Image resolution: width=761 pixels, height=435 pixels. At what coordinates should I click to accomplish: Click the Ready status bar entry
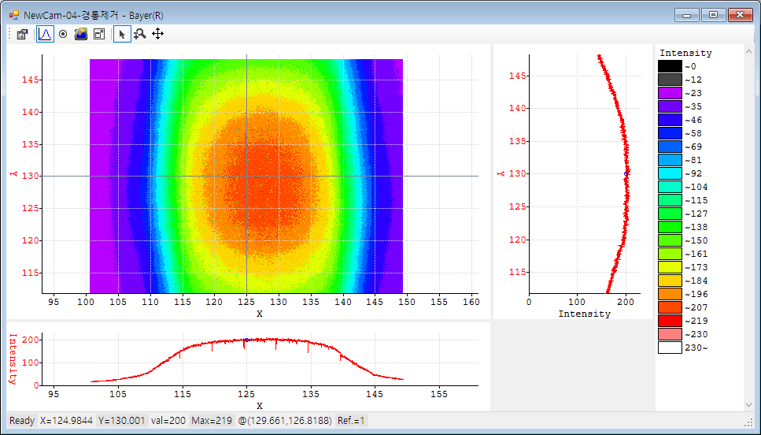tap(22, 420)
